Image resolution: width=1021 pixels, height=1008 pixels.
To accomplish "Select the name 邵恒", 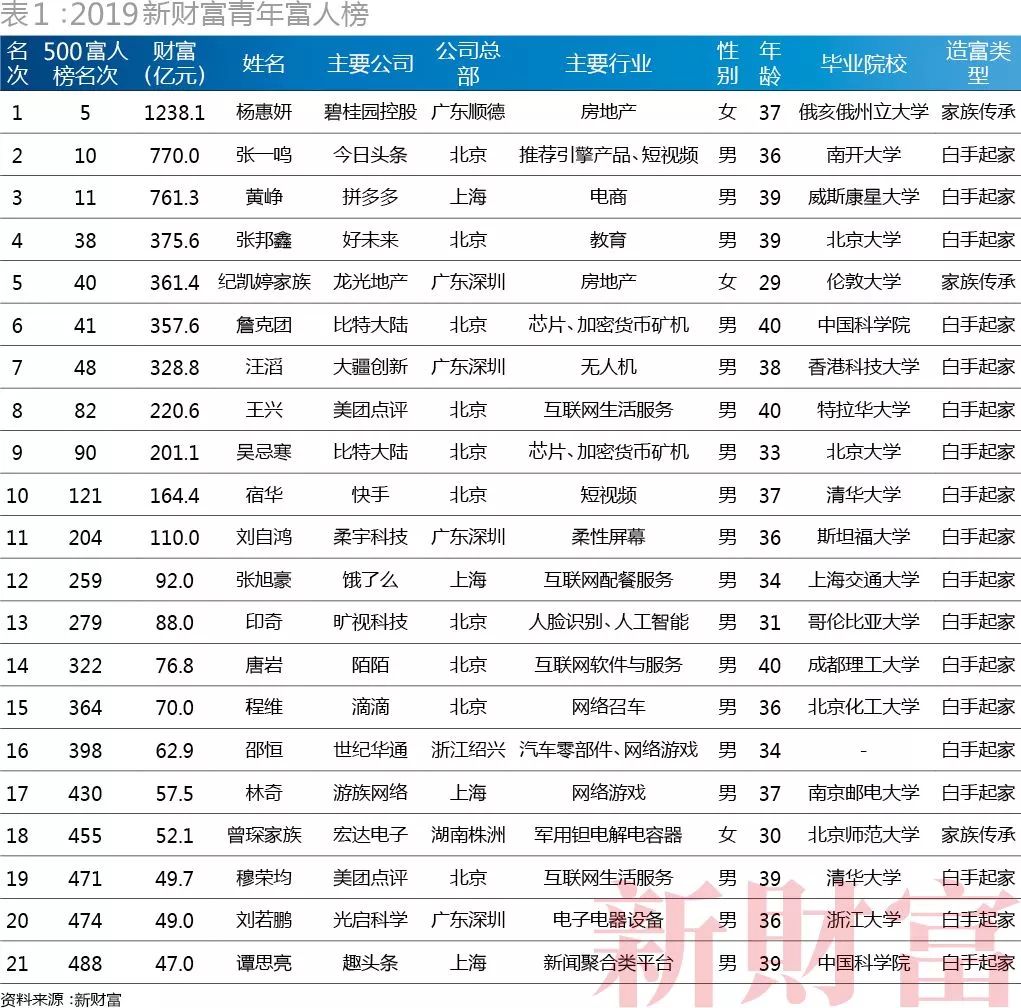I will (x=264, y=749).
